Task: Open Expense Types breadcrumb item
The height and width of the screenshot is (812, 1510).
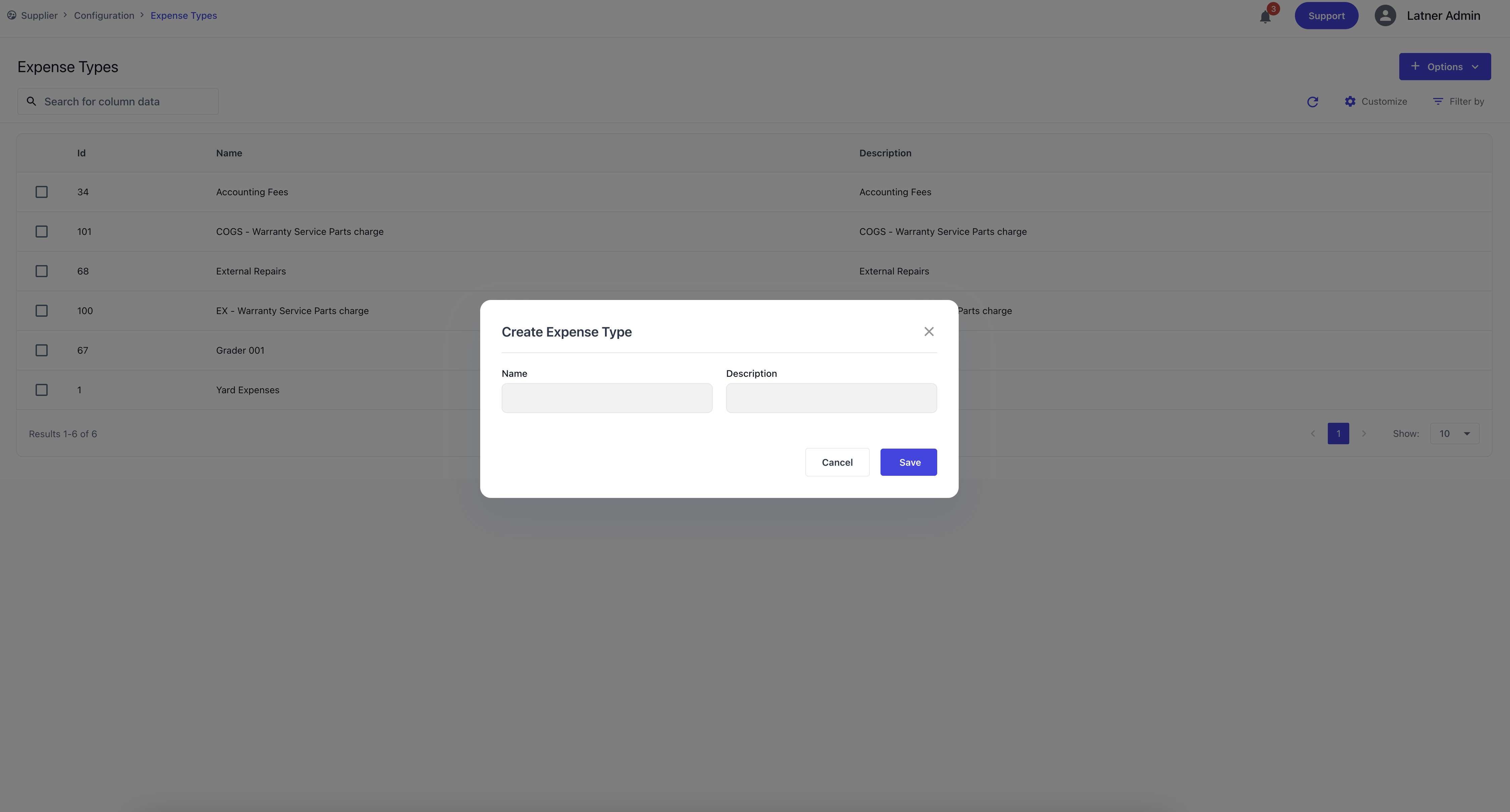Action: (184, 16)
